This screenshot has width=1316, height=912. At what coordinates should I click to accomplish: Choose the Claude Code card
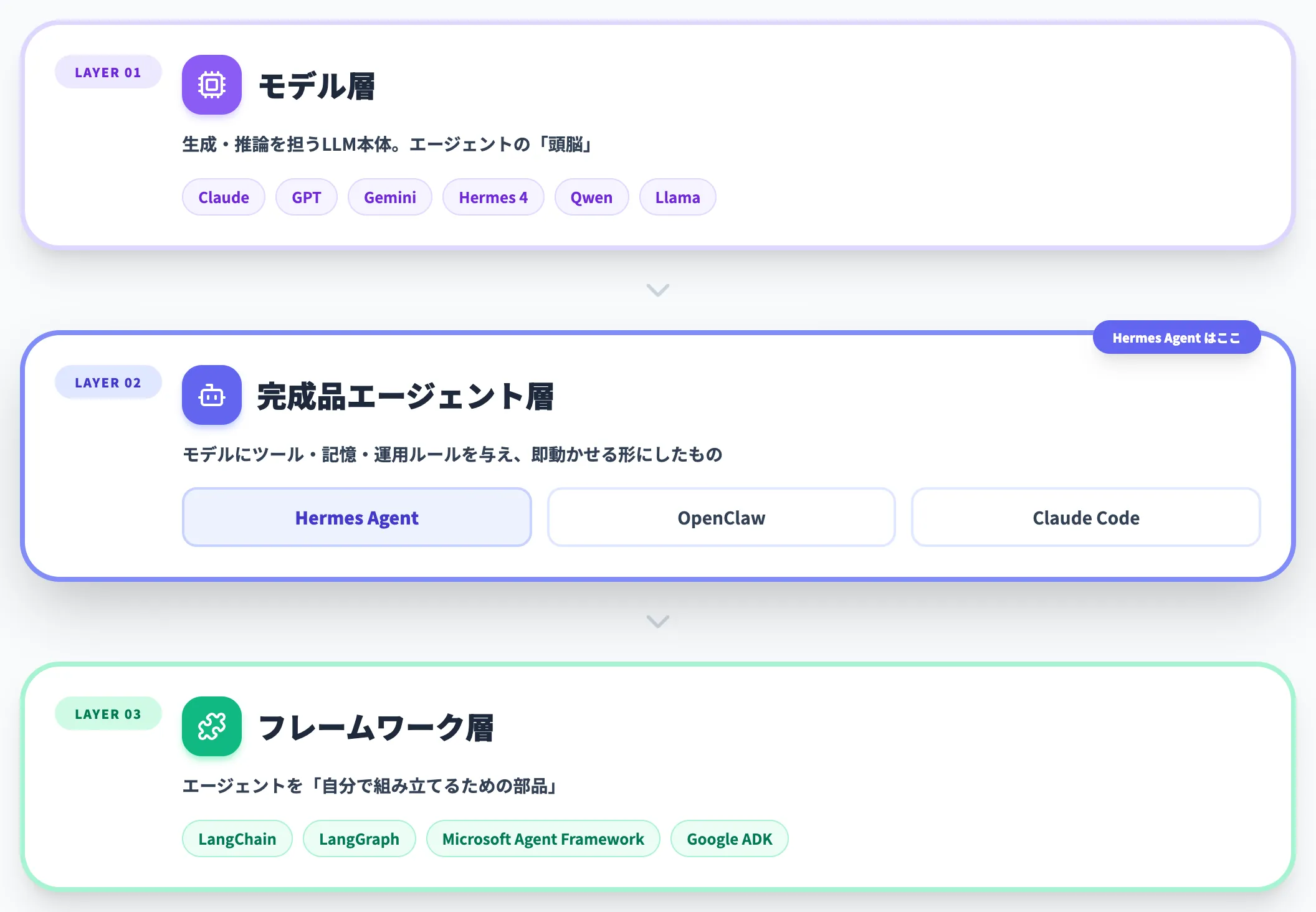pos(1086,517)
